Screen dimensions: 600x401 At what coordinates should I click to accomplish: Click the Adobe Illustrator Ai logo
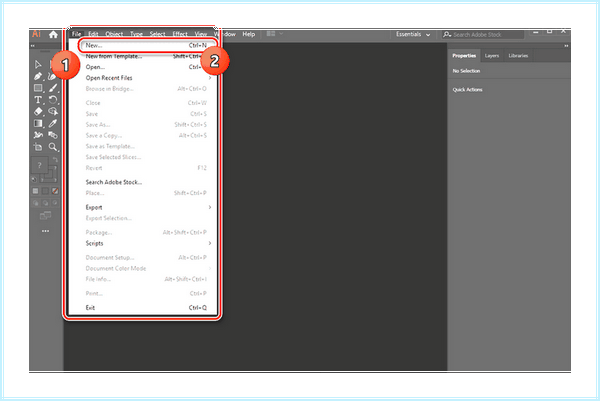(x=36, y=34)
